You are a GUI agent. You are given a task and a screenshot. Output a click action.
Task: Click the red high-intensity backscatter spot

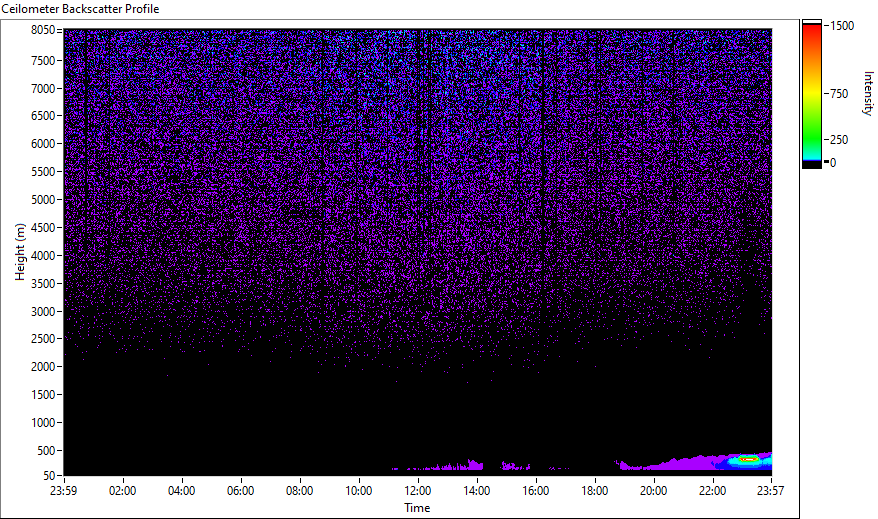pyautogui.click(x=749, y=459)
